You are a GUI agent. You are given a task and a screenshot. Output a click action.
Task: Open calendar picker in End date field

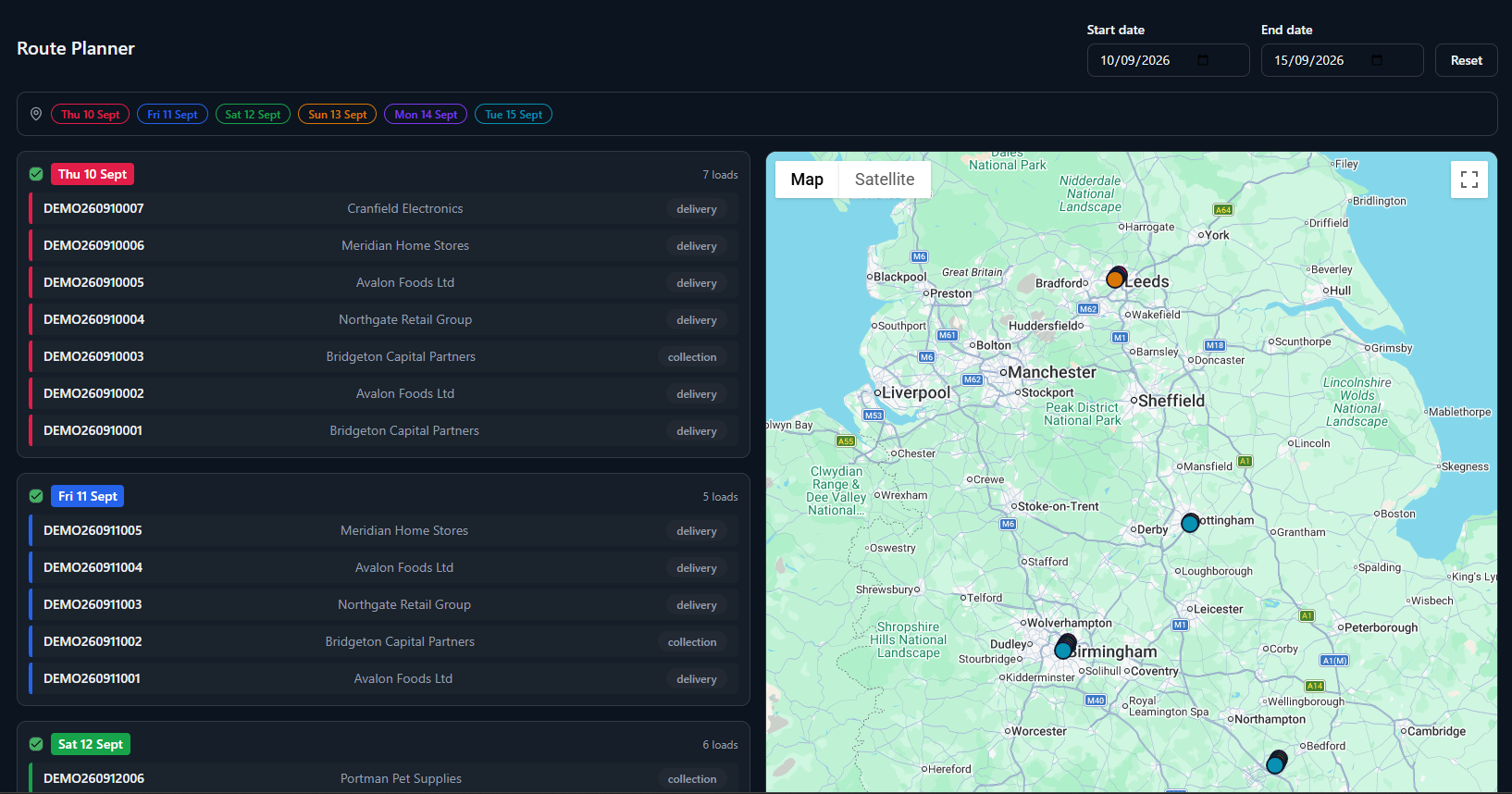(x=1377, y=60)
